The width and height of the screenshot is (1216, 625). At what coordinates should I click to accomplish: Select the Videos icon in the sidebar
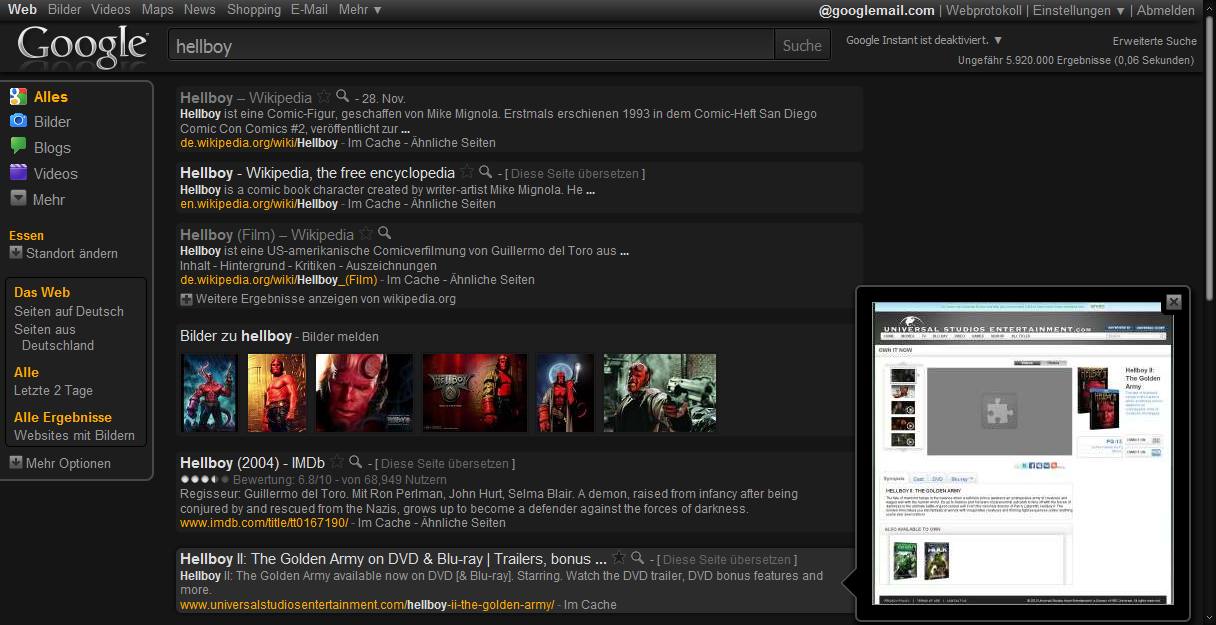tap(18, 173)
